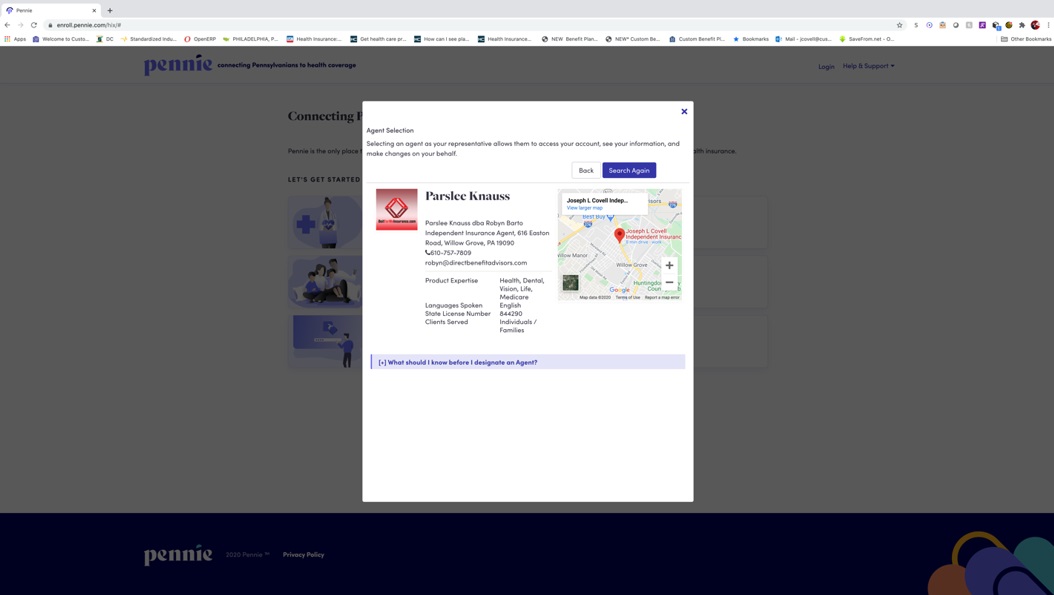
Task: Open the 'Welcome to Custo...' bookmark
Action: [x=60, y=39]
